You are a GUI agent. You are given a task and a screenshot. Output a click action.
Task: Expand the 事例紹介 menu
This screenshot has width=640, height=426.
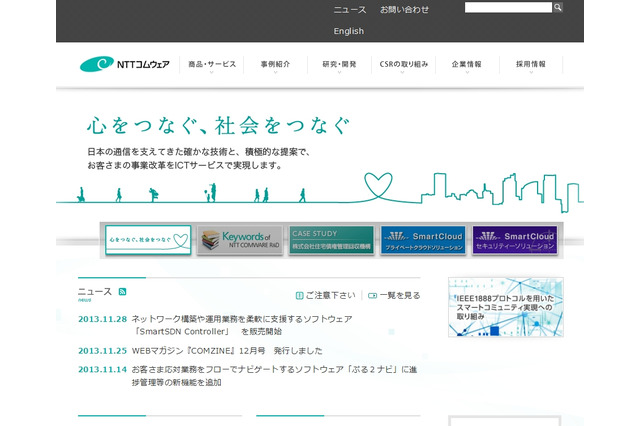point(276,65)
